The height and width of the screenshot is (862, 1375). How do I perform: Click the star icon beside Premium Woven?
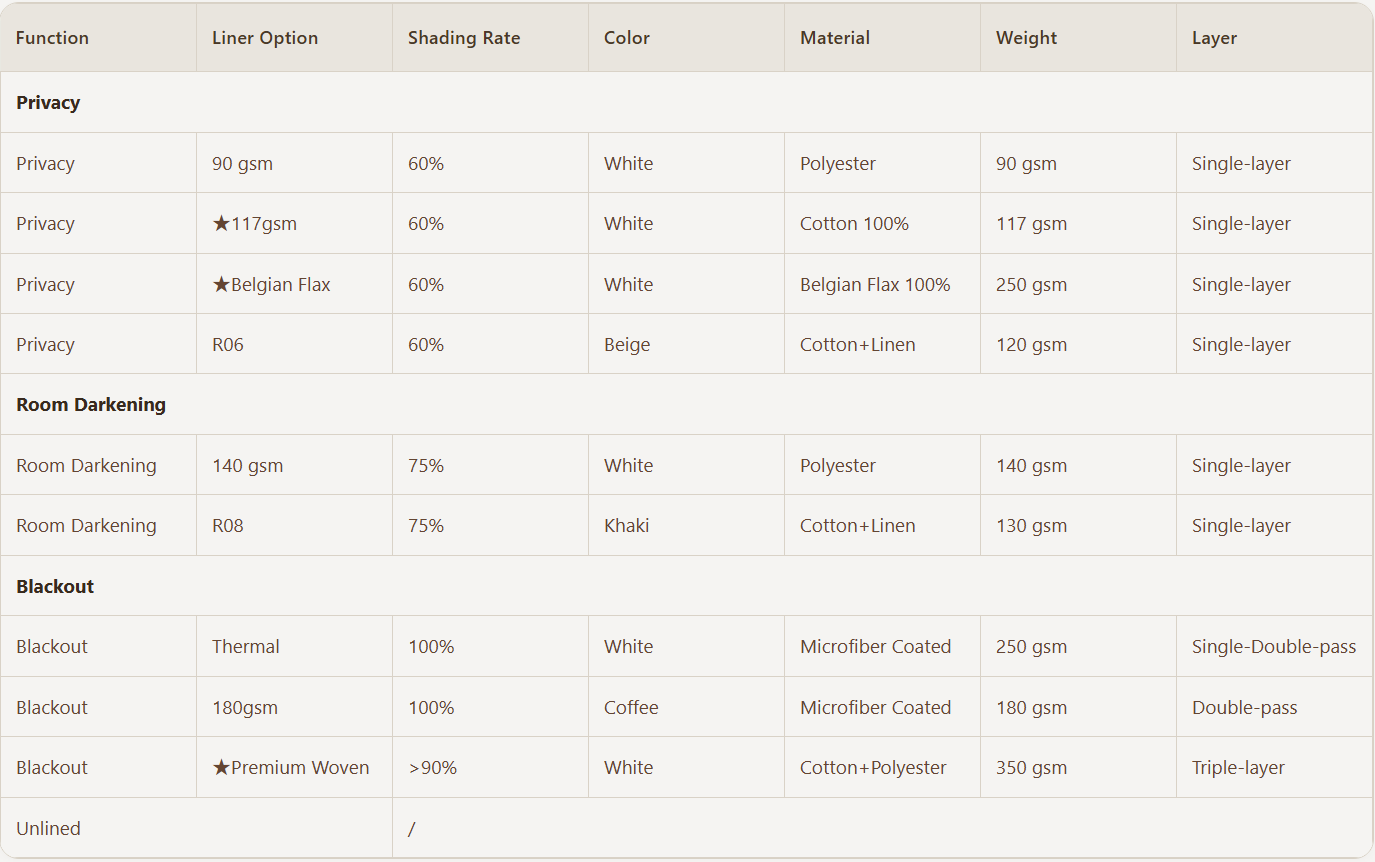(x=221, y=767)
